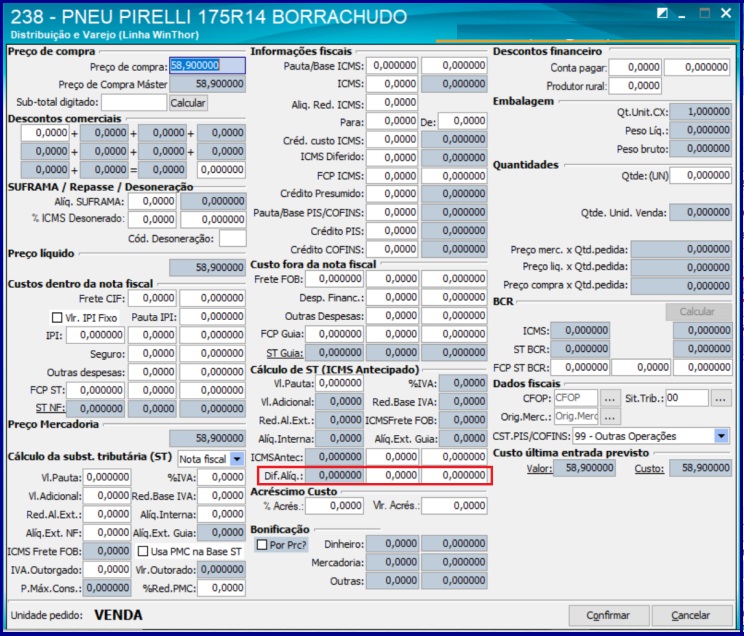Image resolution: width=744 pixels, height=636 pixels.
Task: Click Alíq.Ext. NF field
Action: point(107,533)
